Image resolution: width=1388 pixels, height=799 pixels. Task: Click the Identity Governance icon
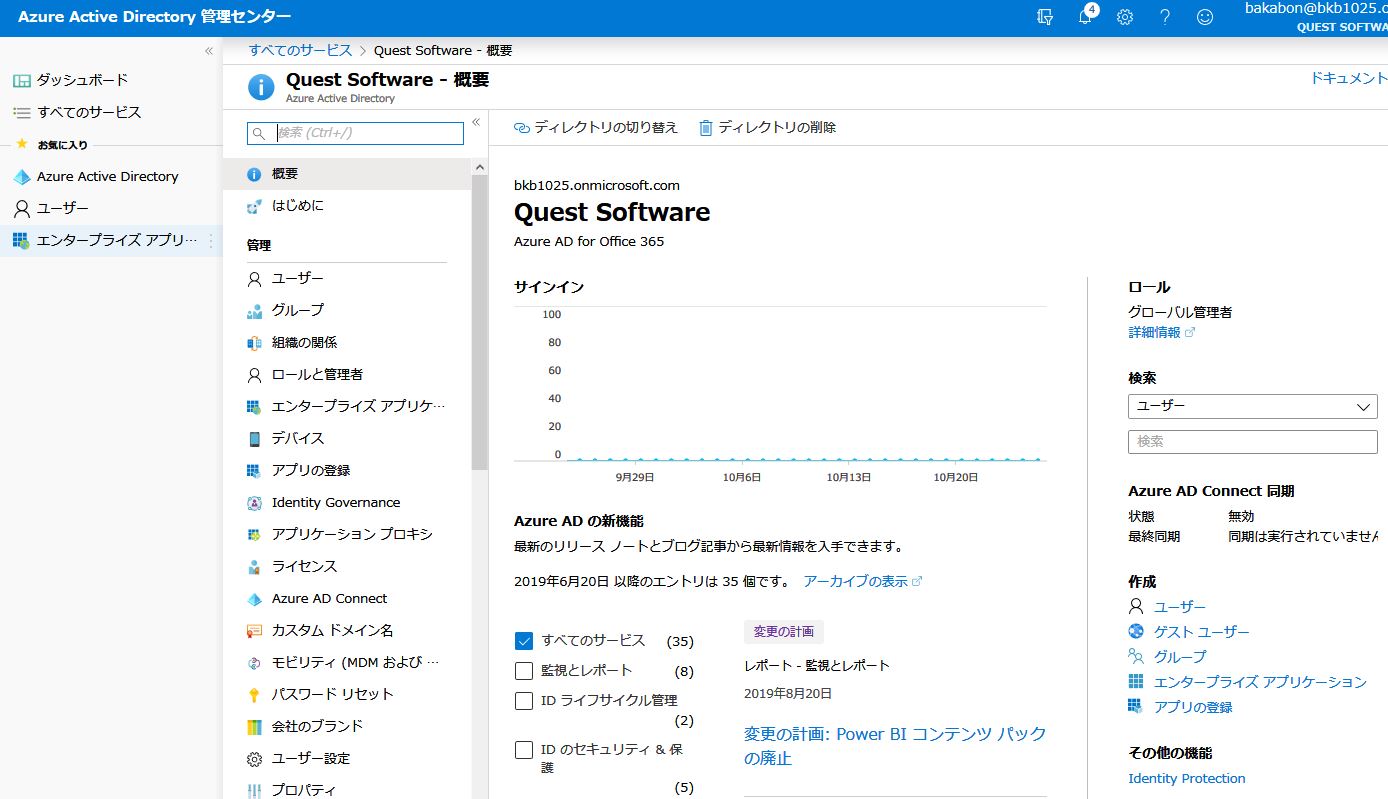254,503
